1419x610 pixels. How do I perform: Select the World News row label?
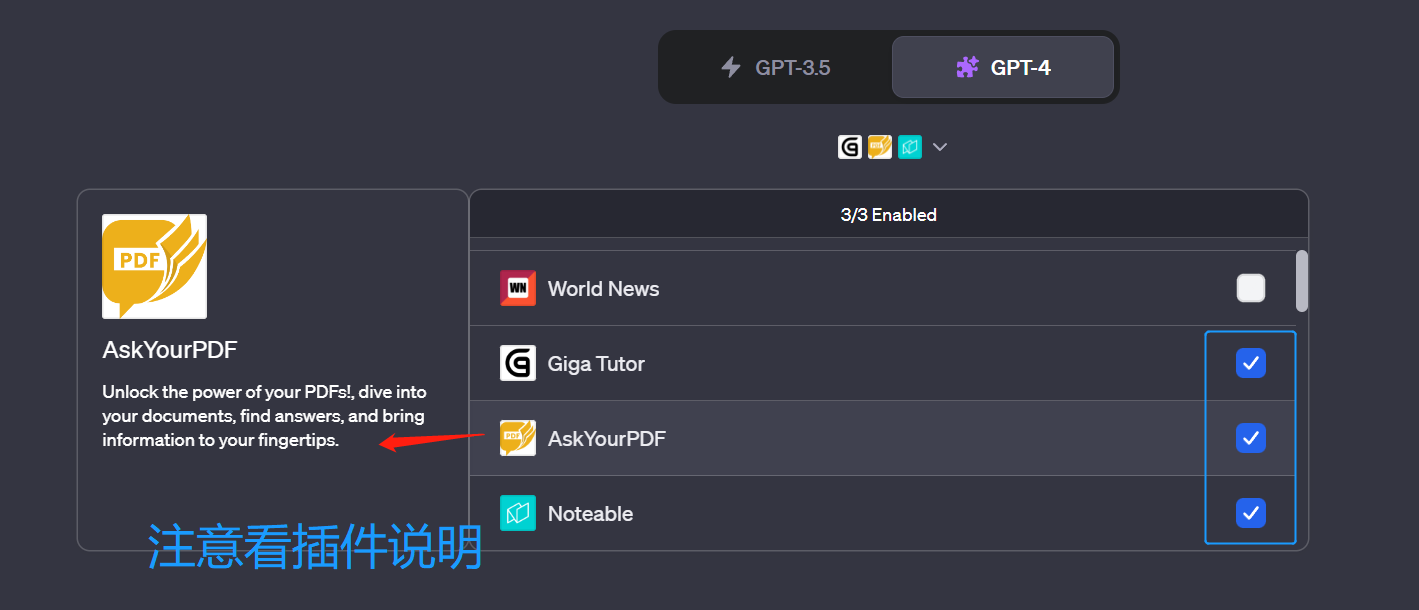click(x=604, y=289)
